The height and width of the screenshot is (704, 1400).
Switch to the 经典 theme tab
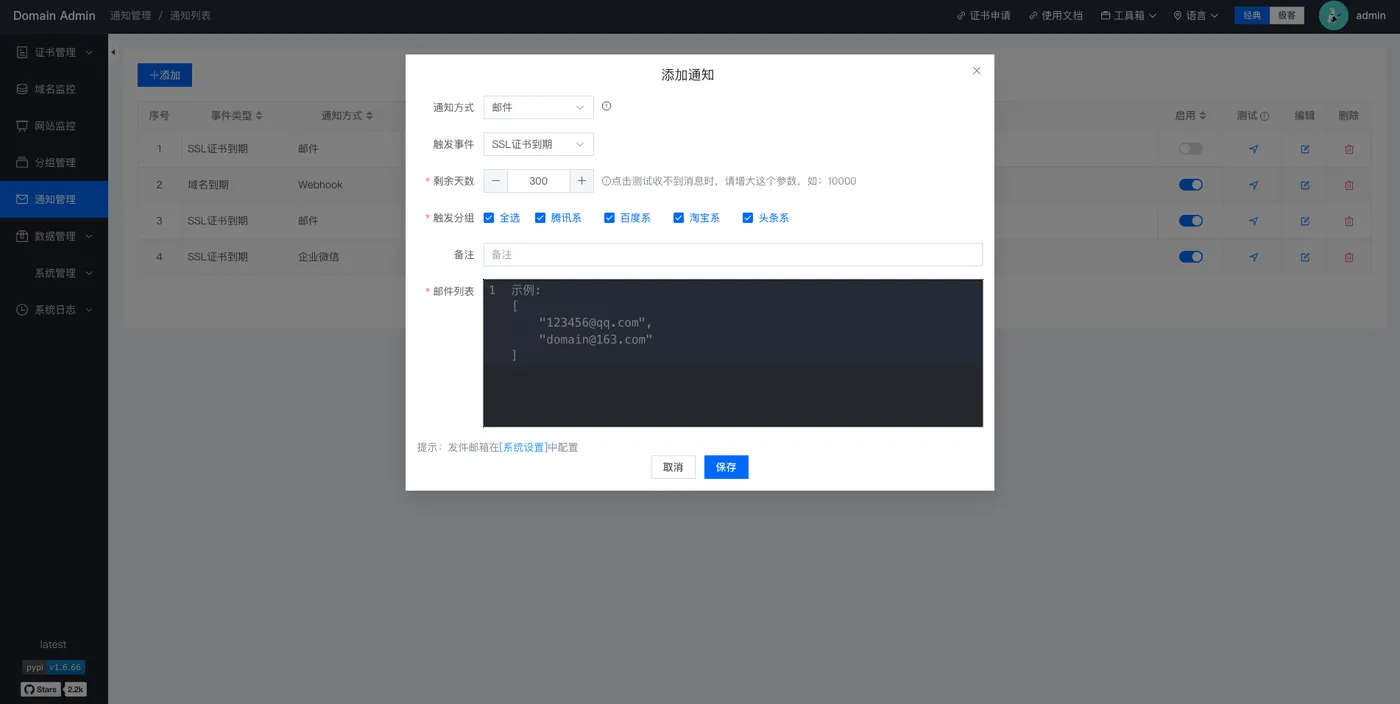pos(1252,15)
